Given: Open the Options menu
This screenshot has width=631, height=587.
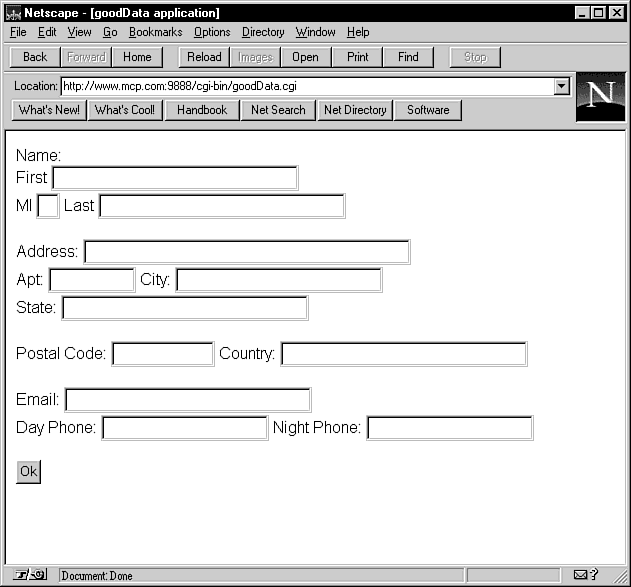Looking at the screenshot, I should coord(212,32).
